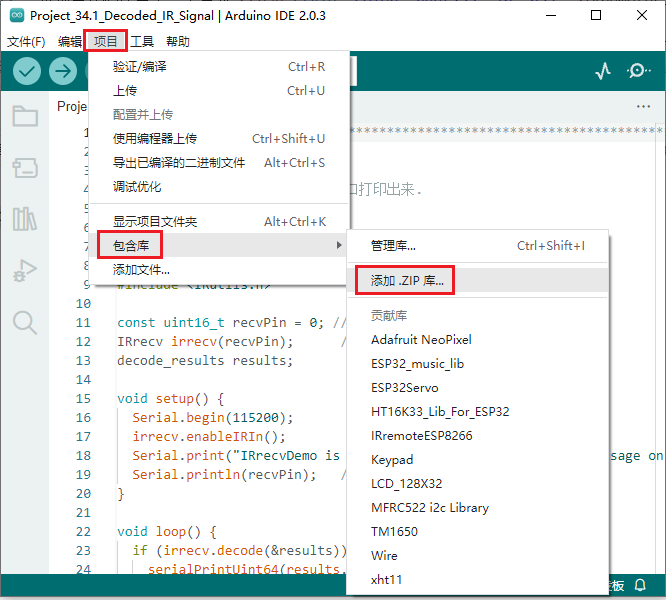666x600 pixels.
Task: Click the Upload arrow button
Action: [63, 71]
